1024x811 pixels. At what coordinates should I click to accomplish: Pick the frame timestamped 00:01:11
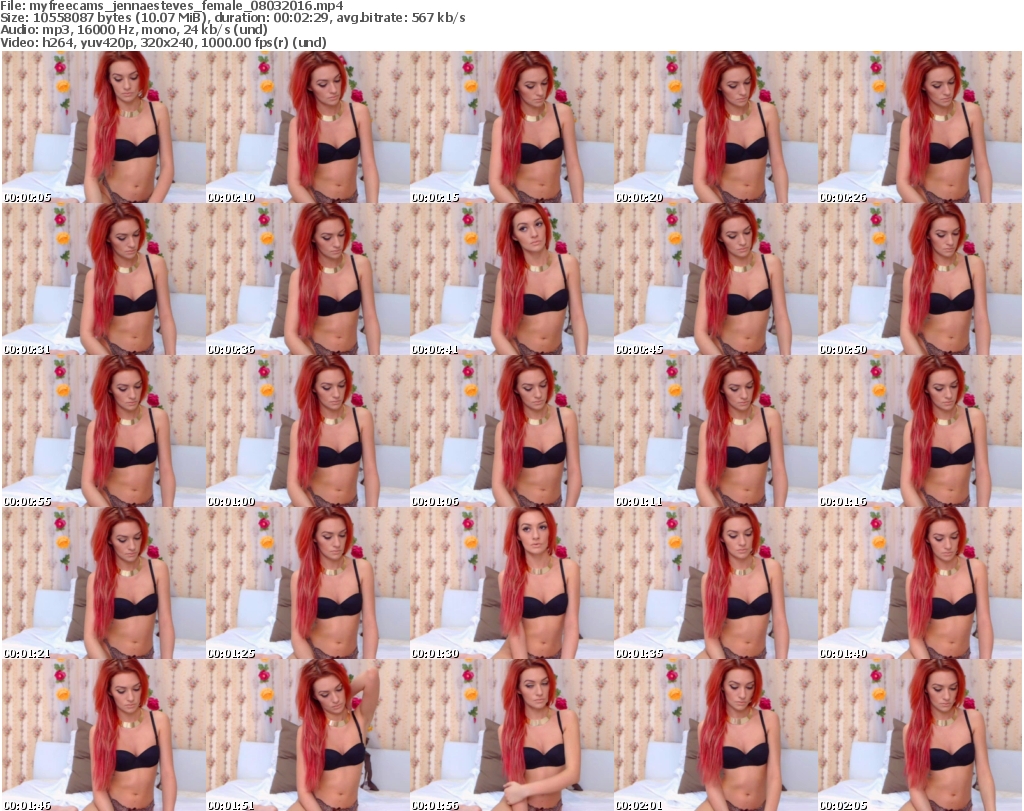(x=716, y=432)
